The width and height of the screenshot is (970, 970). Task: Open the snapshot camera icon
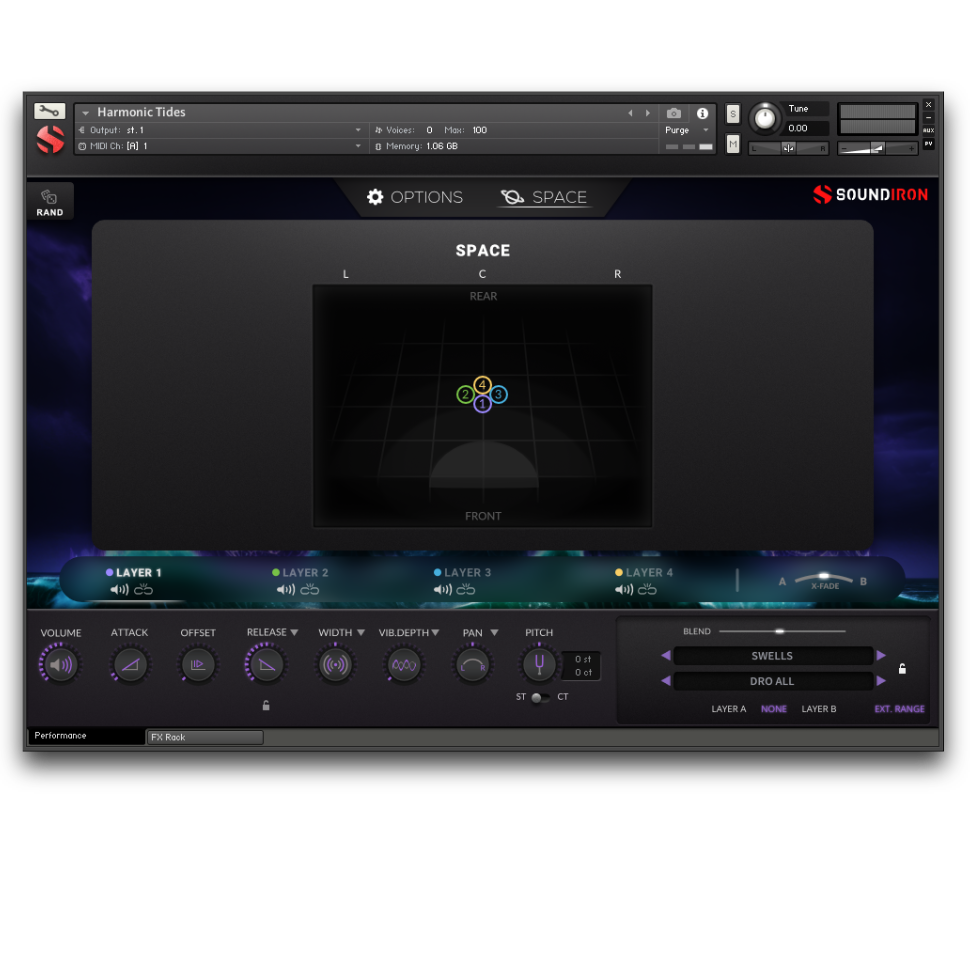click(x=674, y=113)
